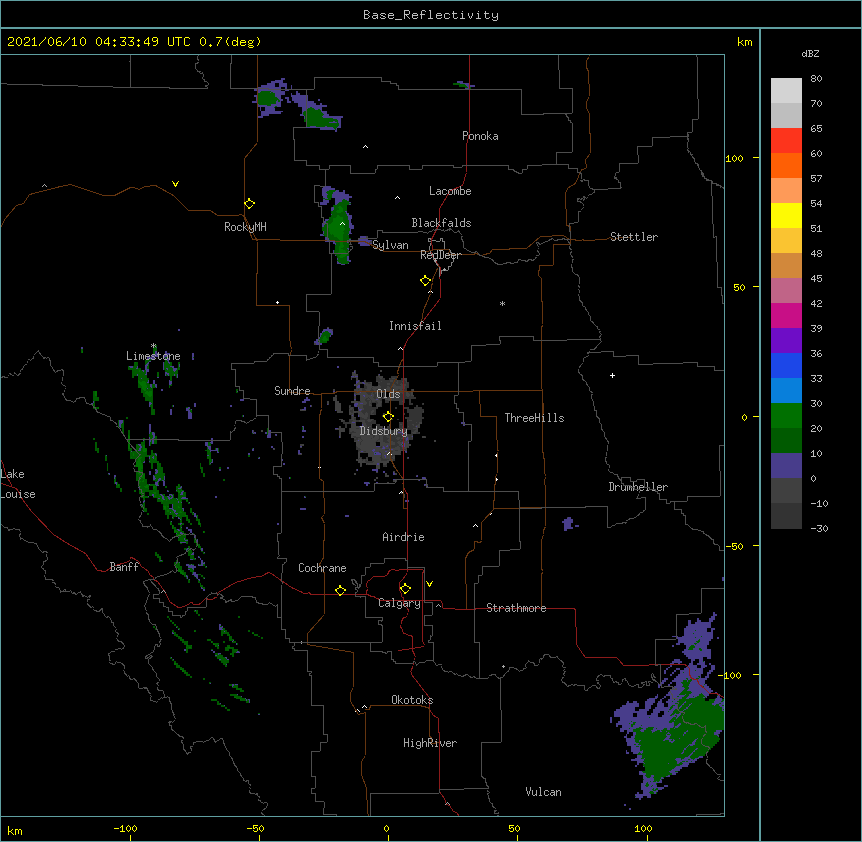Click the RedDeer city label
This screenshot has width=862, height=842.
440,255
